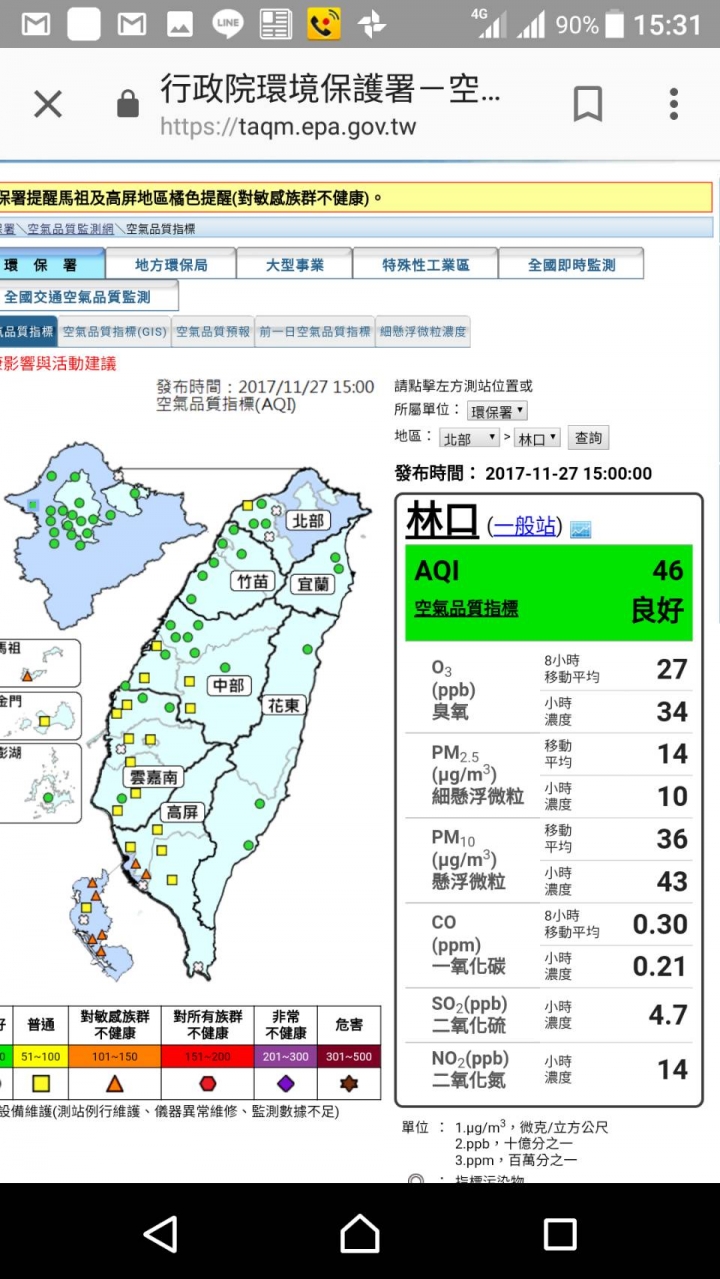Click the orange triangle legend symbol
Screen dimensions: 720x1279
pyautogui.click(x=114, y=1083)
